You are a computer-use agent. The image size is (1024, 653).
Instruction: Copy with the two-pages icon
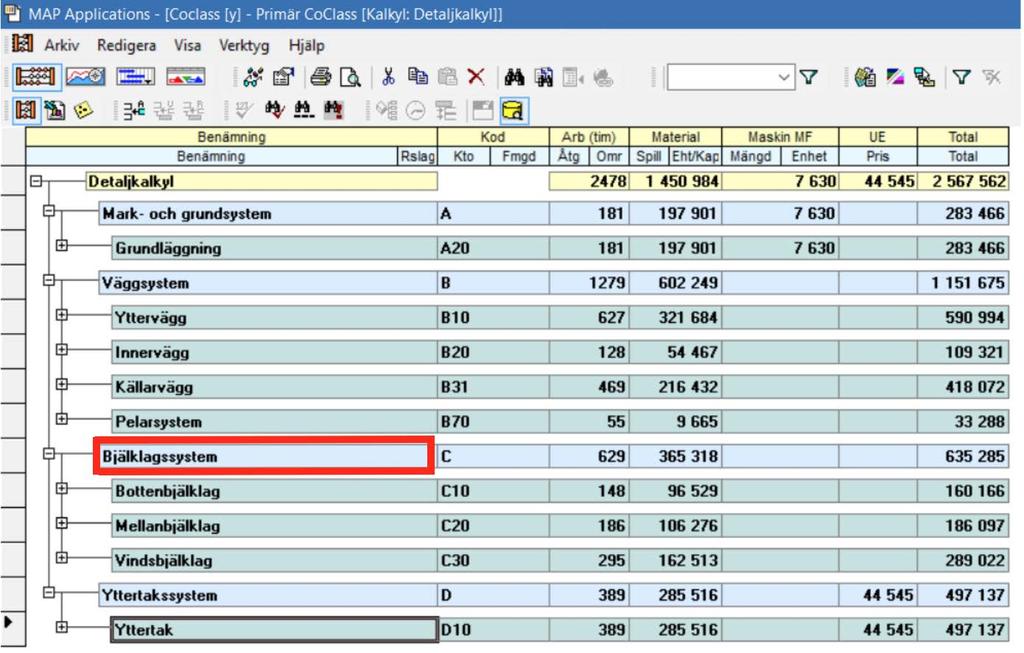(417, 77)
